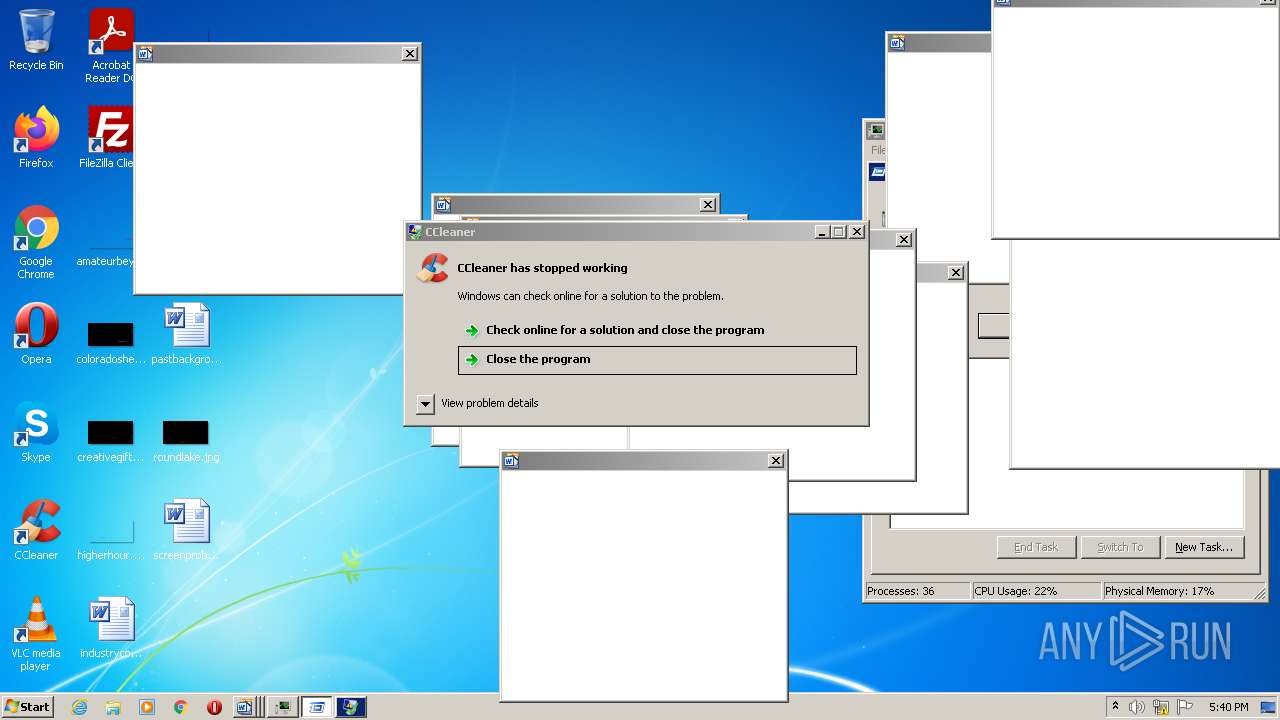
Task: Click the Opera taskbar icon
Action: (214, 707)
